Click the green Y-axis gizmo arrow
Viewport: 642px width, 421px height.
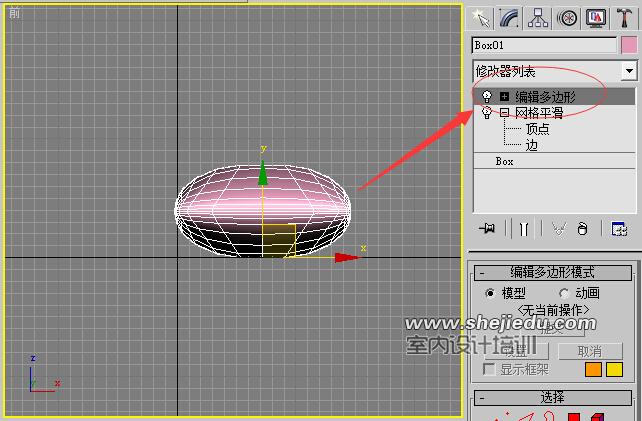pyautogui.click(x=262, y=173)
